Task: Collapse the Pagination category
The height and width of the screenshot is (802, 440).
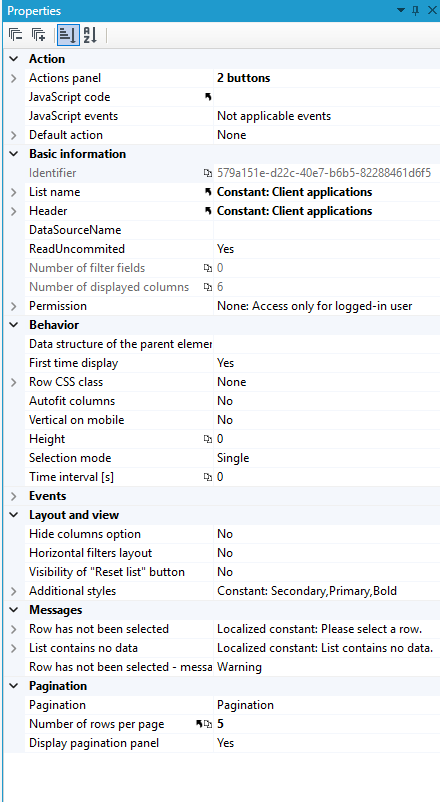Action: [14, 686]
